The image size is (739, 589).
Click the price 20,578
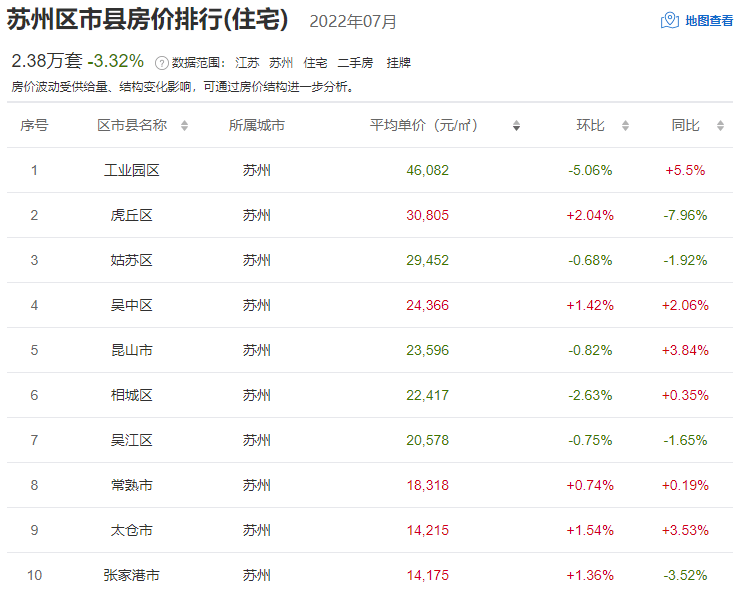428,440
